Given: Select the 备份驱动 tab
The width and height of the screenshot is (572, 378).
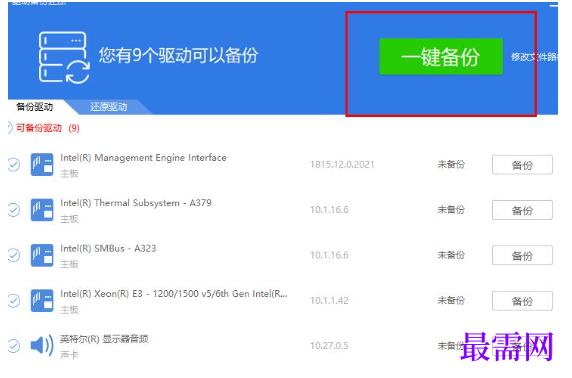Looking at the screenshot, I should [35, 107].
